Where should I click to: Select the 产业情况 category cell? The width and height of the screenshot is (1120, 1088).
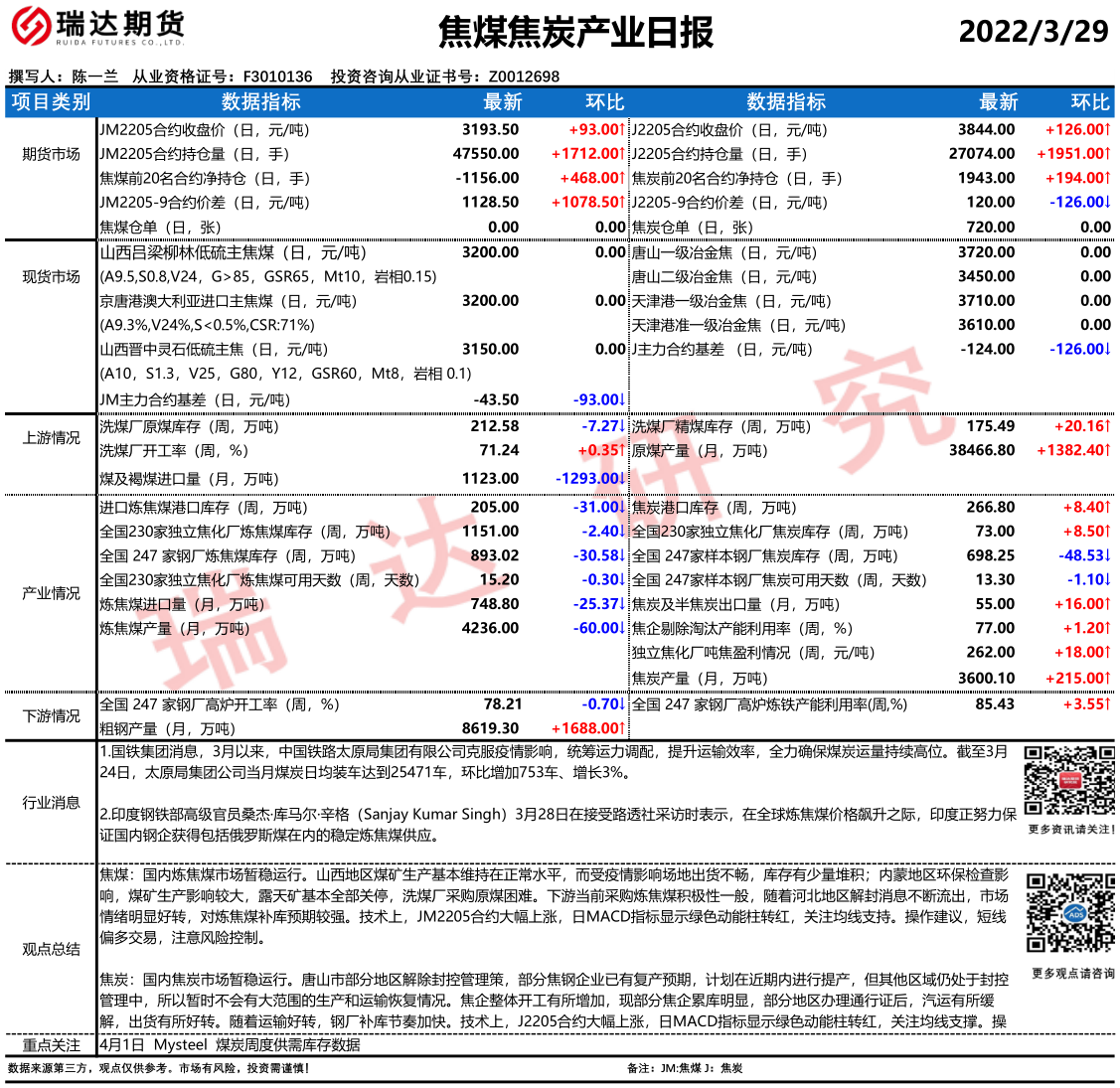click(51, 593)
